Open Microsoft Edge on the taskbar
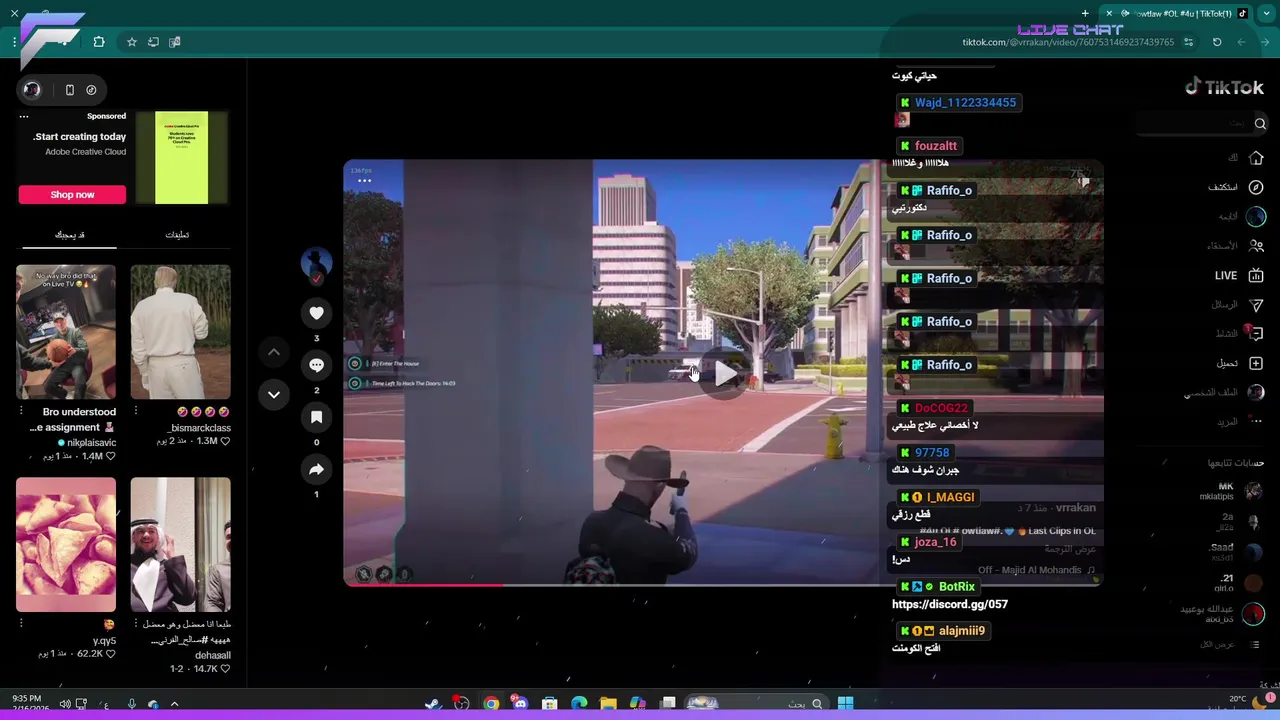Viewport: 1280px width, 720px height. [x=579, y=704]
